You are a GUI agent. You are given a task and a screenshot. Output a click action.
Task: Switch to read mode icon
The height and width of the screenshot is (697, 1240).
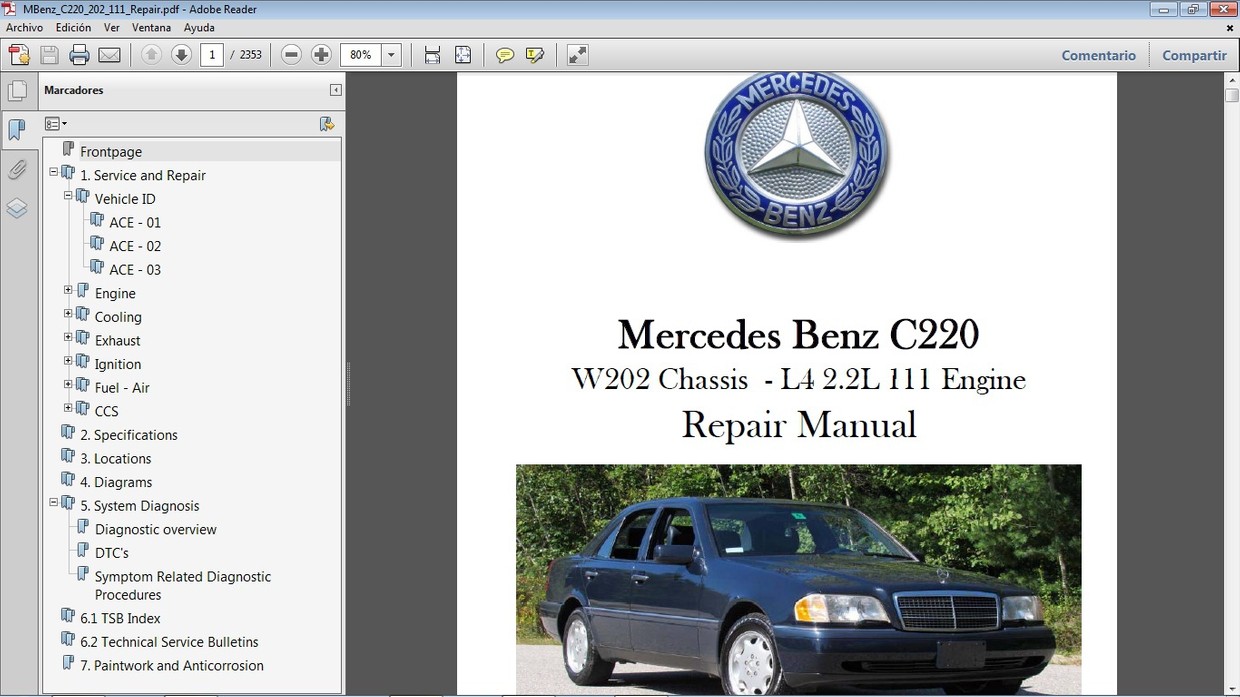[x=578, y=55]
